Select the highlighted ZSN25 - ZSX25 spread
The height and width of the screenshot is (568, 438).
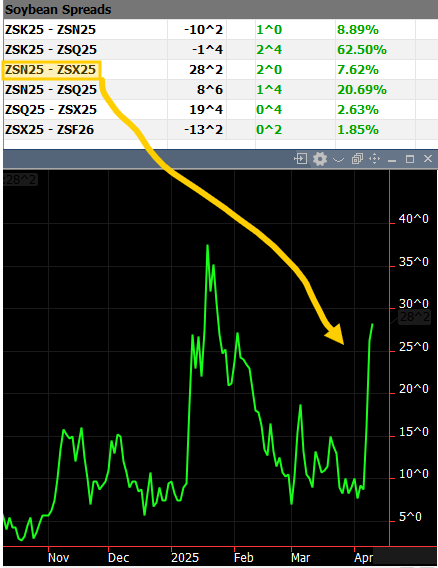(51, 70)
